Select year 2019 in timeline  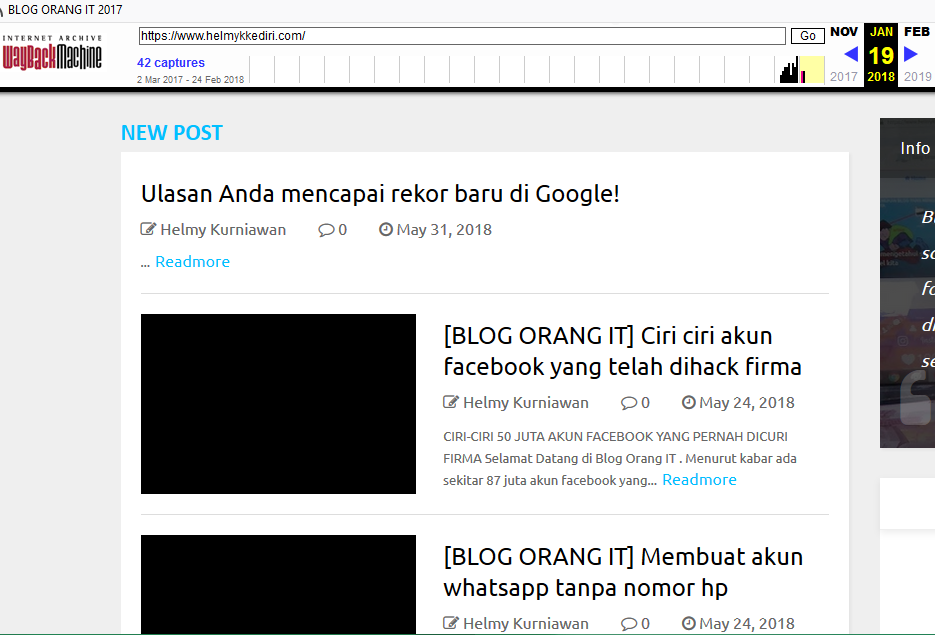pos(917,76)
